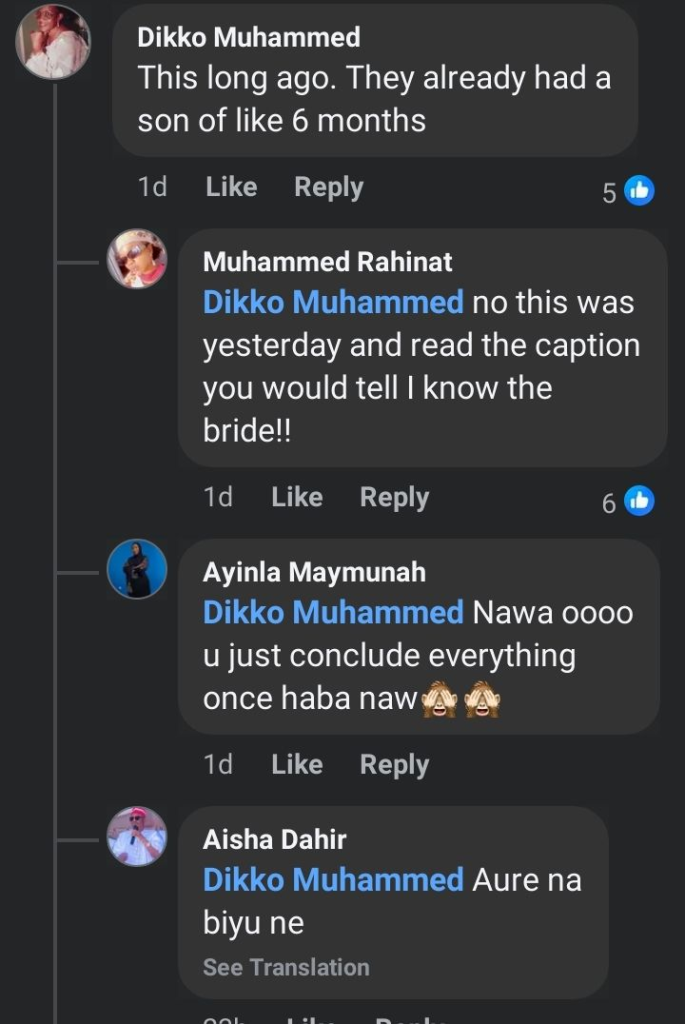The image size is (685, 1024).
Task: Open Aisha Dahir's profile name
Action: pos(274,838)
